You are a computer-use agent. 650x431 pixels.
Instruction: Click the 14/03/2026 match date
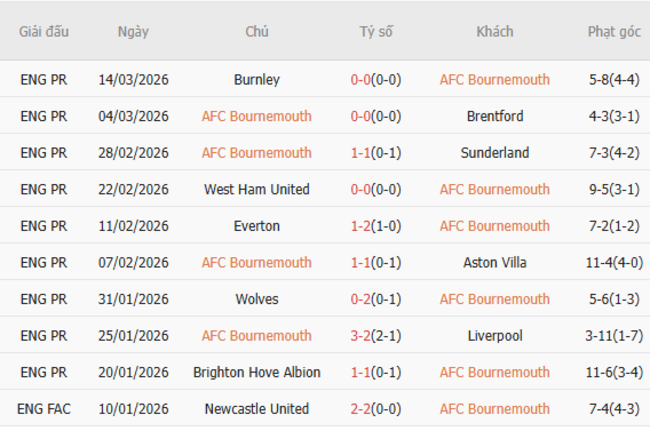click(133, 80)
